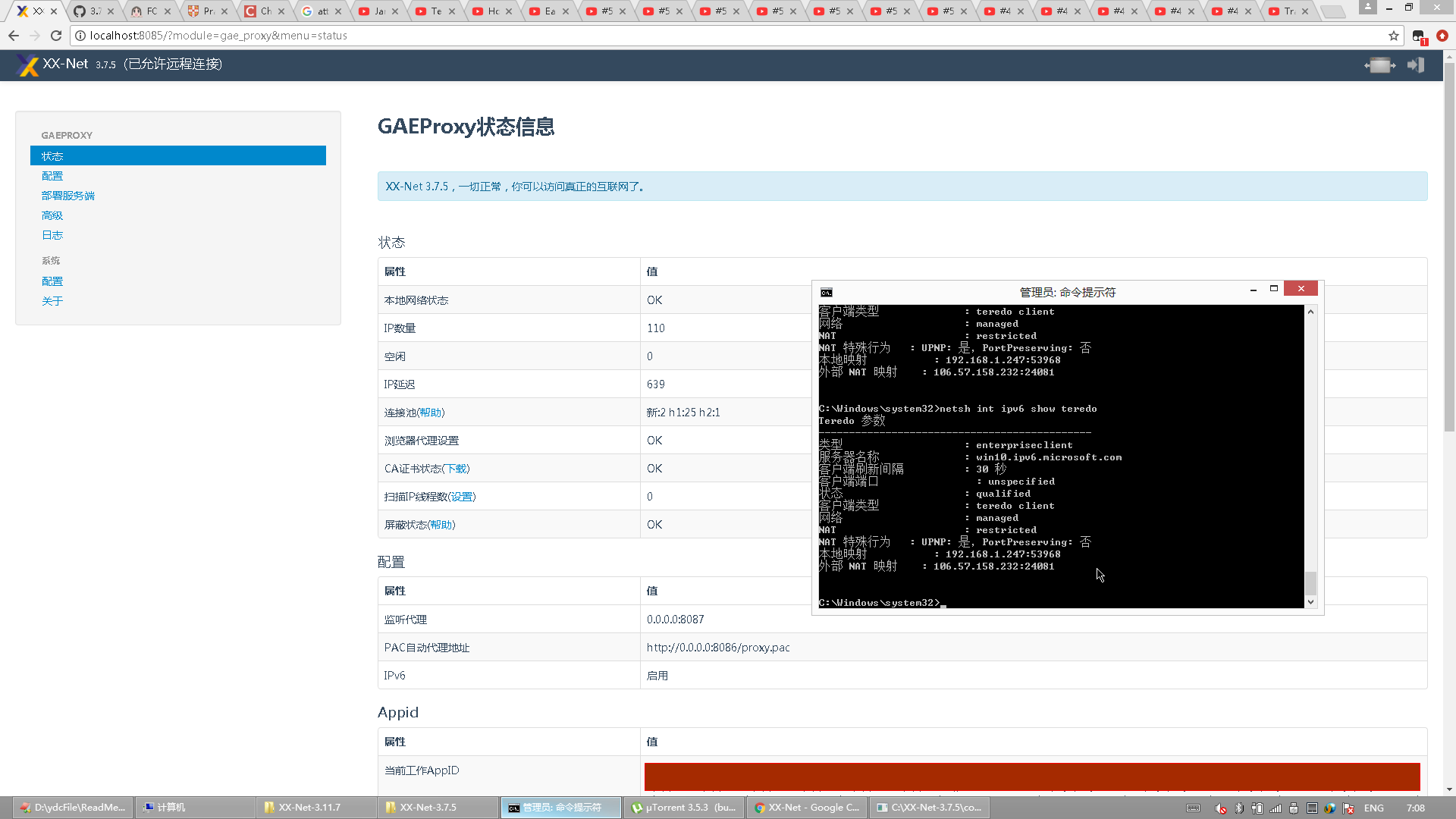Click the 0.0.0.0:8087 监听代理 value
The width and height of the screenshot is (1456, 819).
click(x=675, y=620)
